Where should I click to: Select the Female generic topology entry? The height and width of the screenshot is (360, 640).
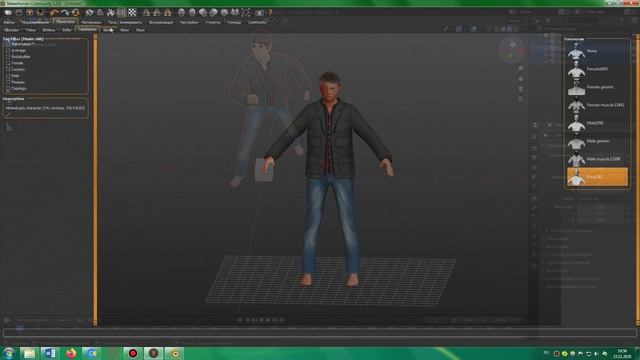point(598,87)
